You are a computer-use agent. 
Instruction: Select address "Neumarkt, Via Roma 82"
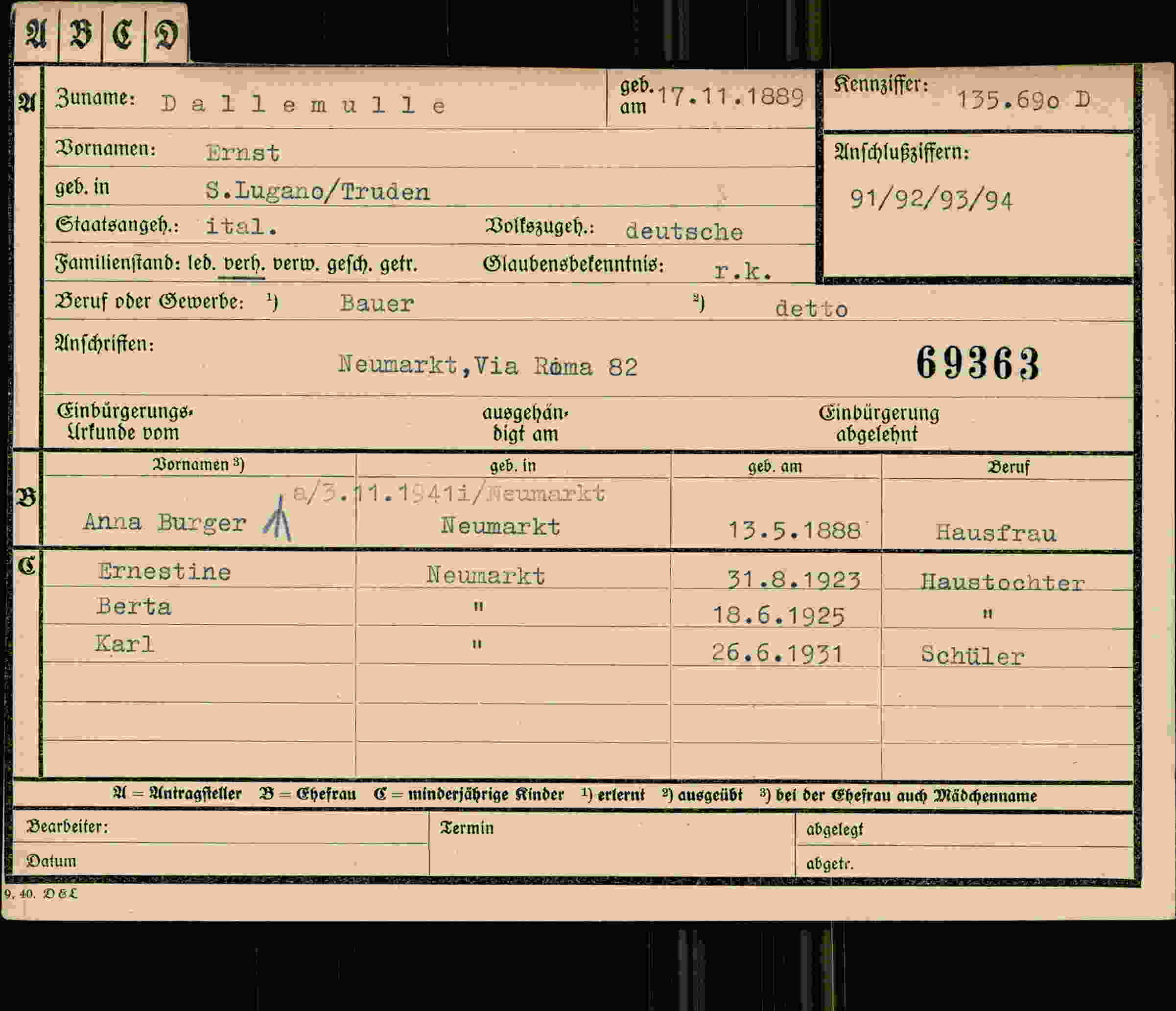(x=488, y=365)
